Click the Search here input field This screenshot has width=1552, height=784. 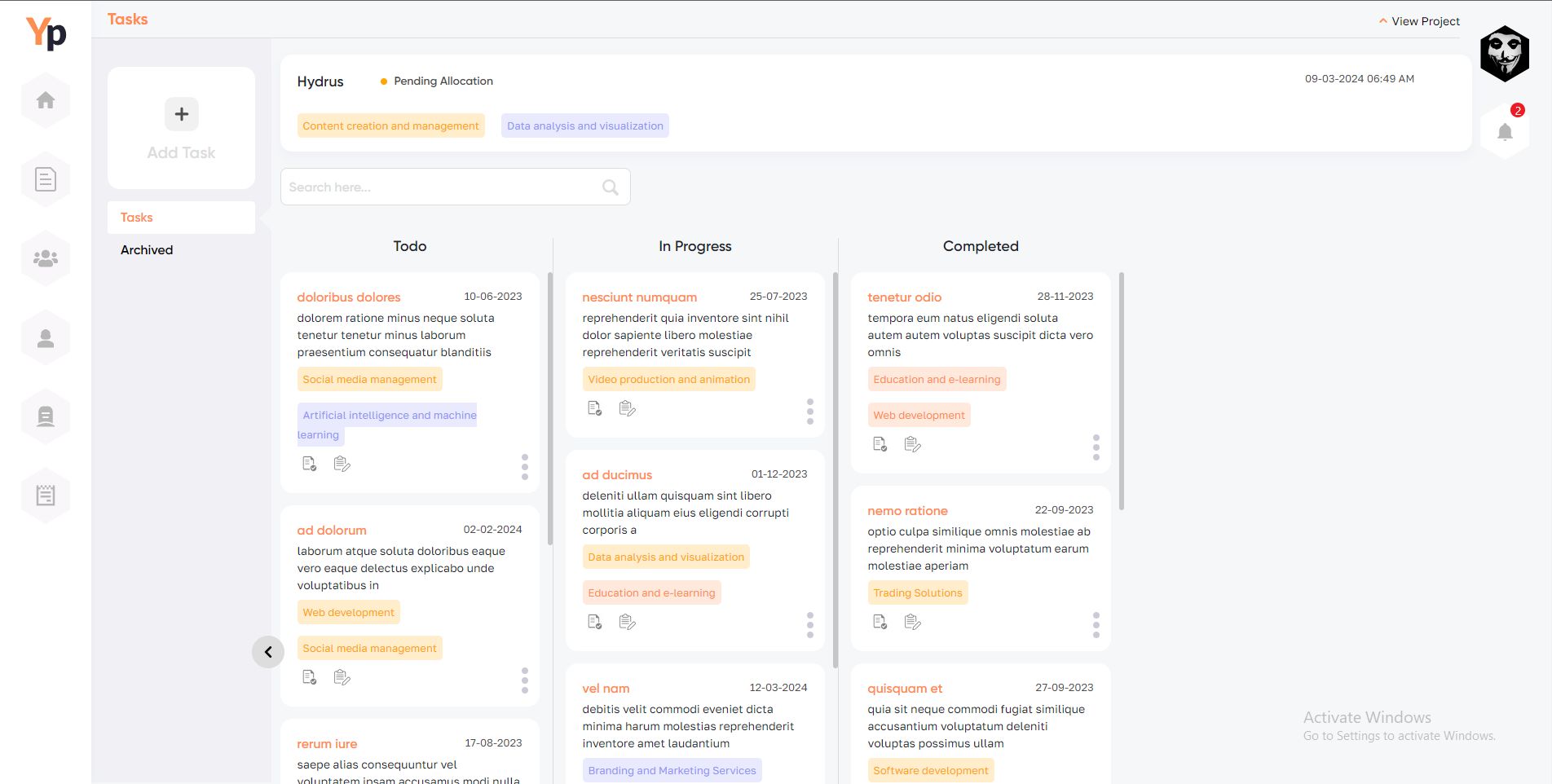(x=440, y=187)
